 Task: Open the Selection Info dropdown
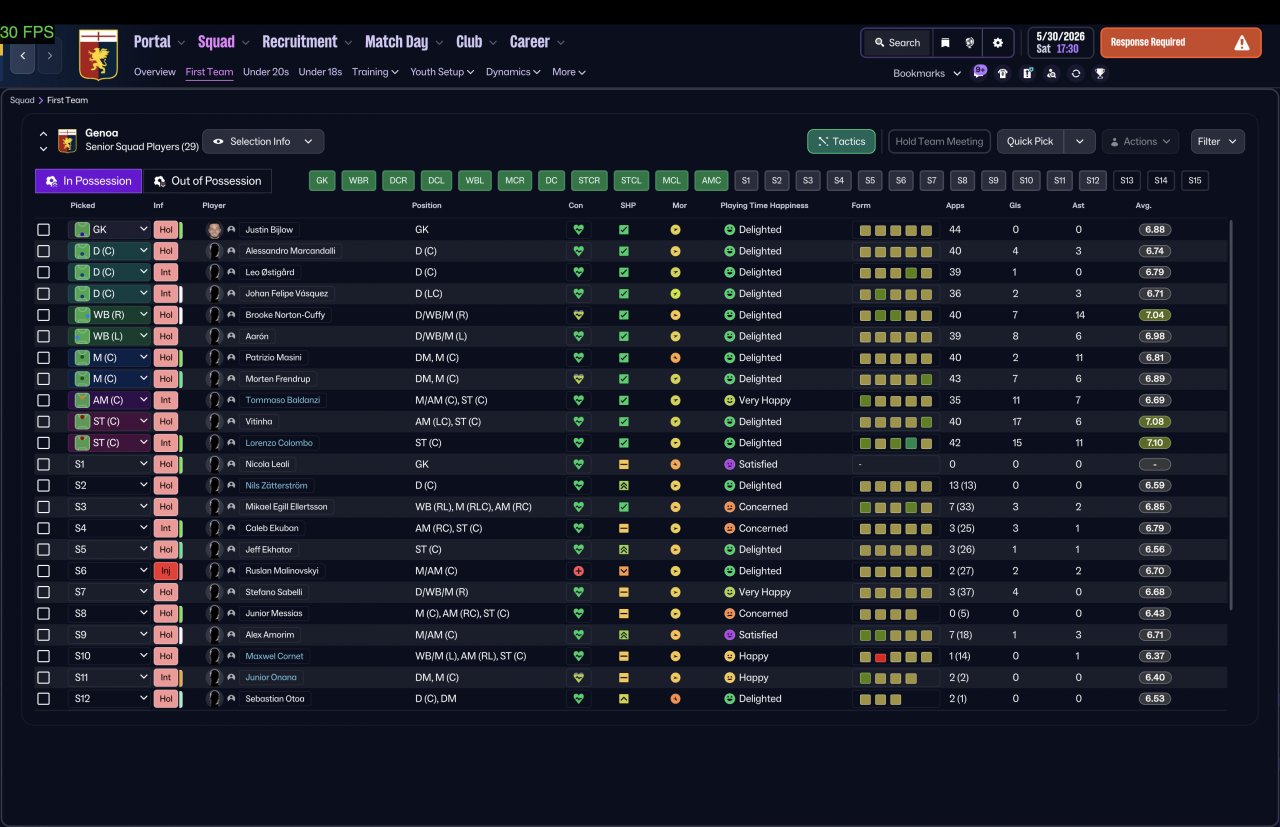pos(263,141)
